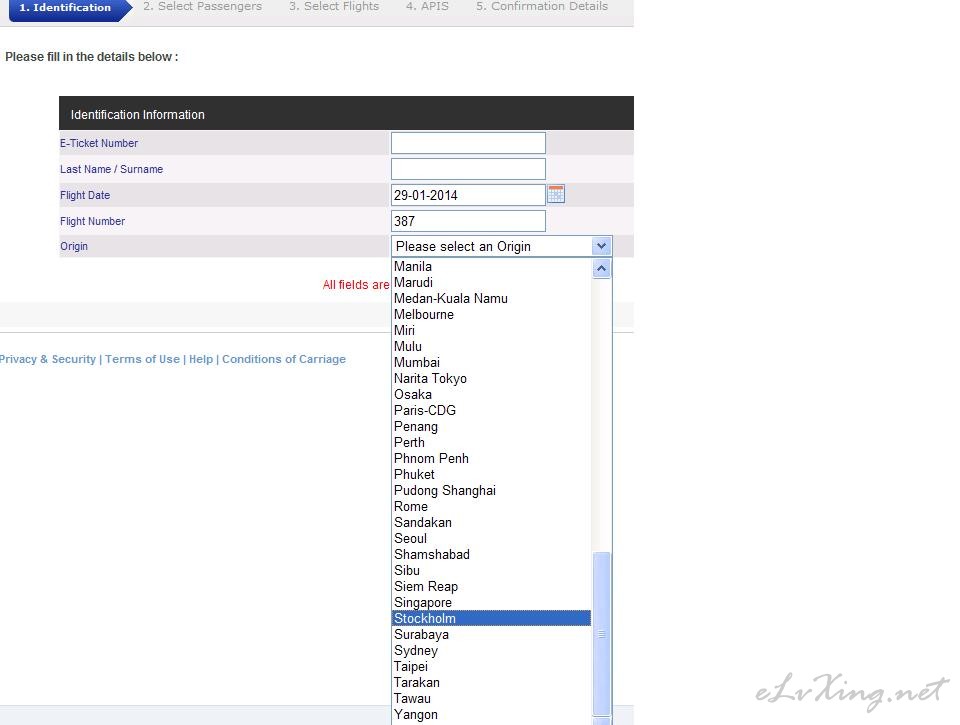The image size is (960, 725).
Task: Open the Help link
Action: pos(201,359)
